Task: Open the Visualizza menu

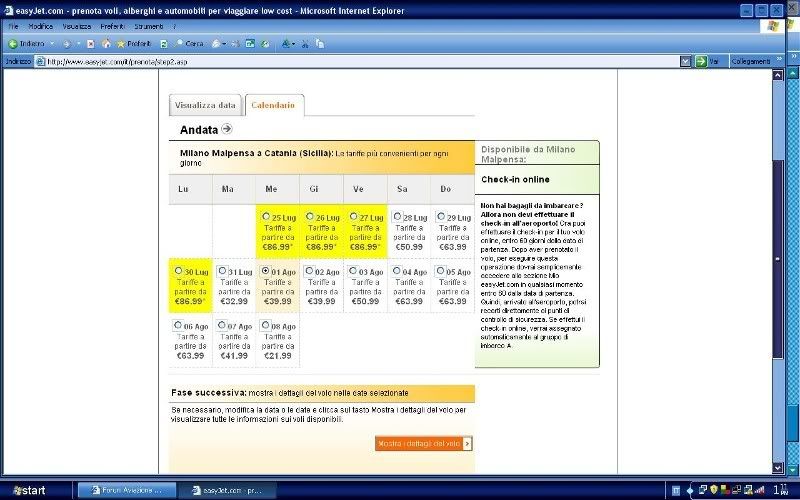Action: click(x=77, y=27)
